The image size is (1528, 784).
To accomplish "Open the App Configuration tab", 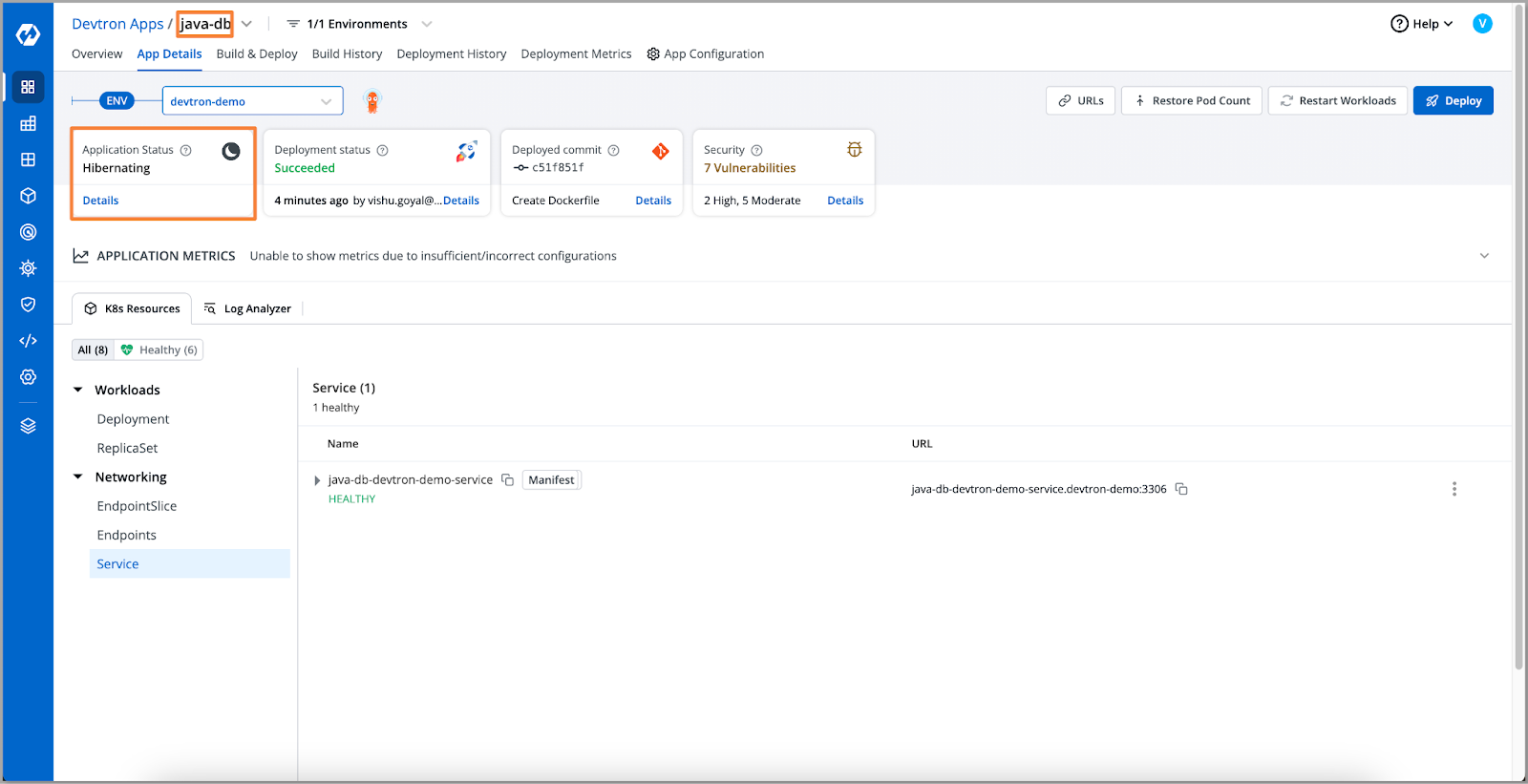I will pyautogui.click(x=706, y=54).
